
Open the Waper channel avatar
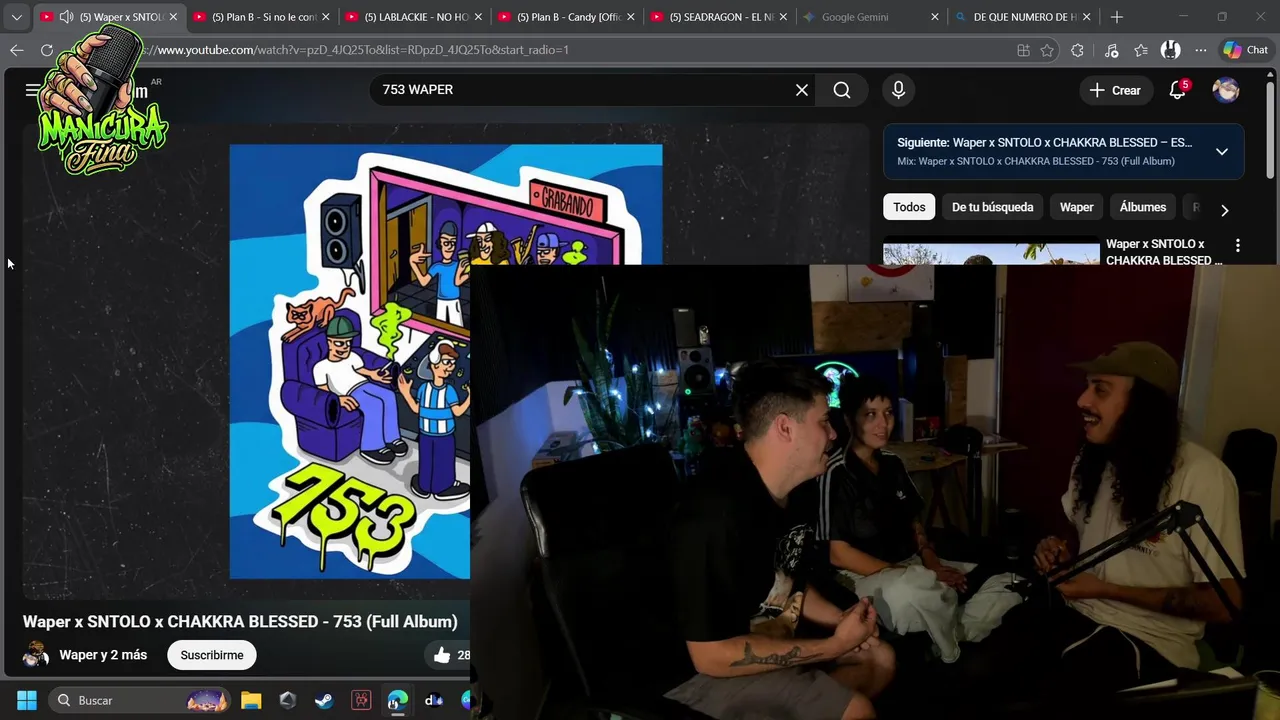[x=36, y=655]
